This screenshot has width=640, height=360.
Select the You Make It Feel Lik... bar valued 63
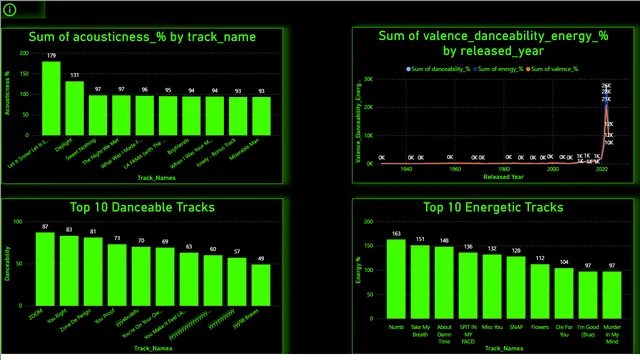pyautogui.click(x=189, y=279)
